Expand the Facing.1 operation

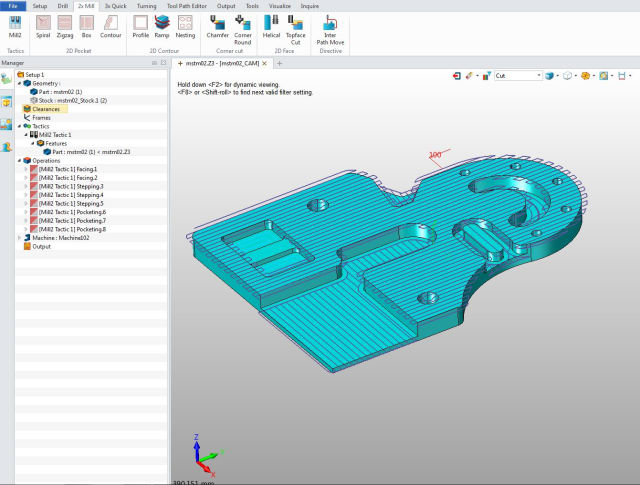pos(26,169)
